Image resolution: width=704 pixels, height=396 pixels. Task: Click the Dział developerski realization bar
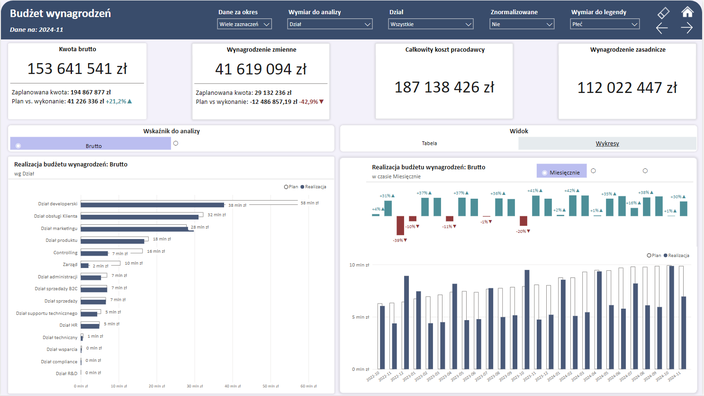click(x=152, y=205)
